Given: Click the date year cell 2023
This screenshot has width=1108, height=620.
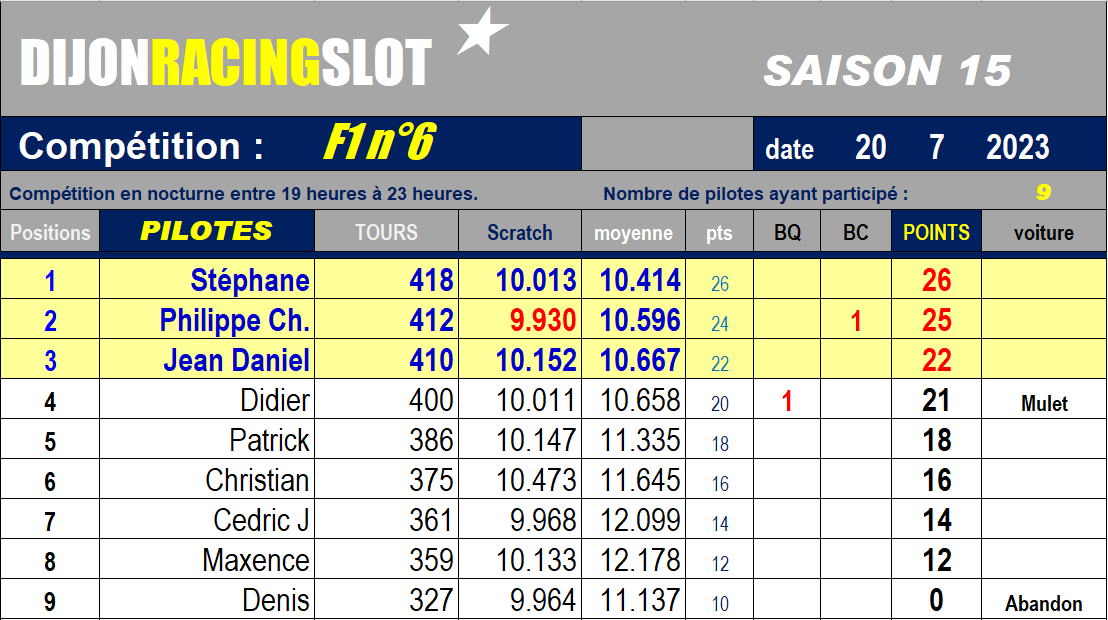Looking at the screenshot, I should click(1018, 148).
